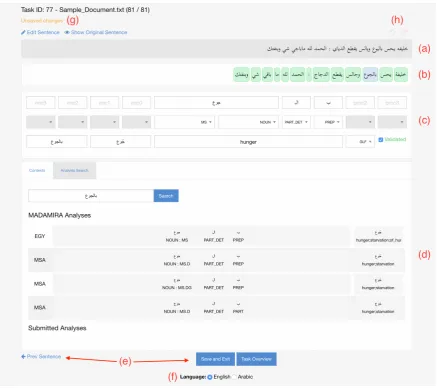The height and width of the screenshot is (391, 437).
Task: Click the left arrow icon before Prev Sentence
Action: point(23,357)
